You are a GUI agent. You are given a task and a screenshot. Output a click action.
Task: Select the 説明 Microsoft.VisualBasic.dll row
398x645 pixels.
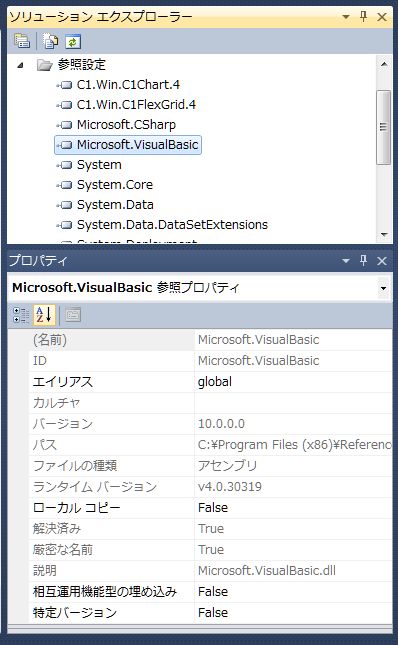click(211, 571)
